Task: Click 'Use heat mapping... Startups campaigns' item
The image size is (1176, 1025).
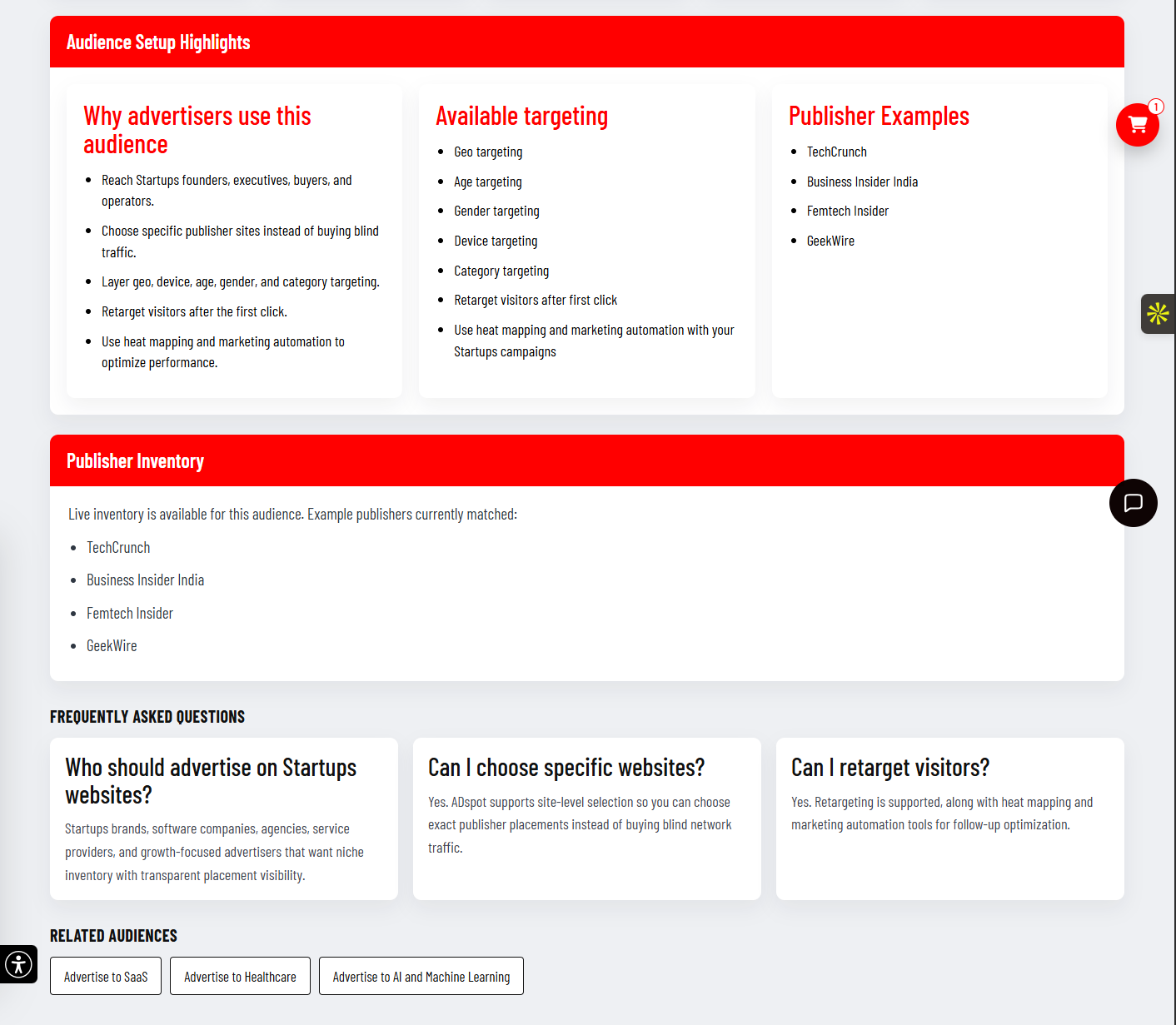Action: pyautogui.click(x=594, y=341)
